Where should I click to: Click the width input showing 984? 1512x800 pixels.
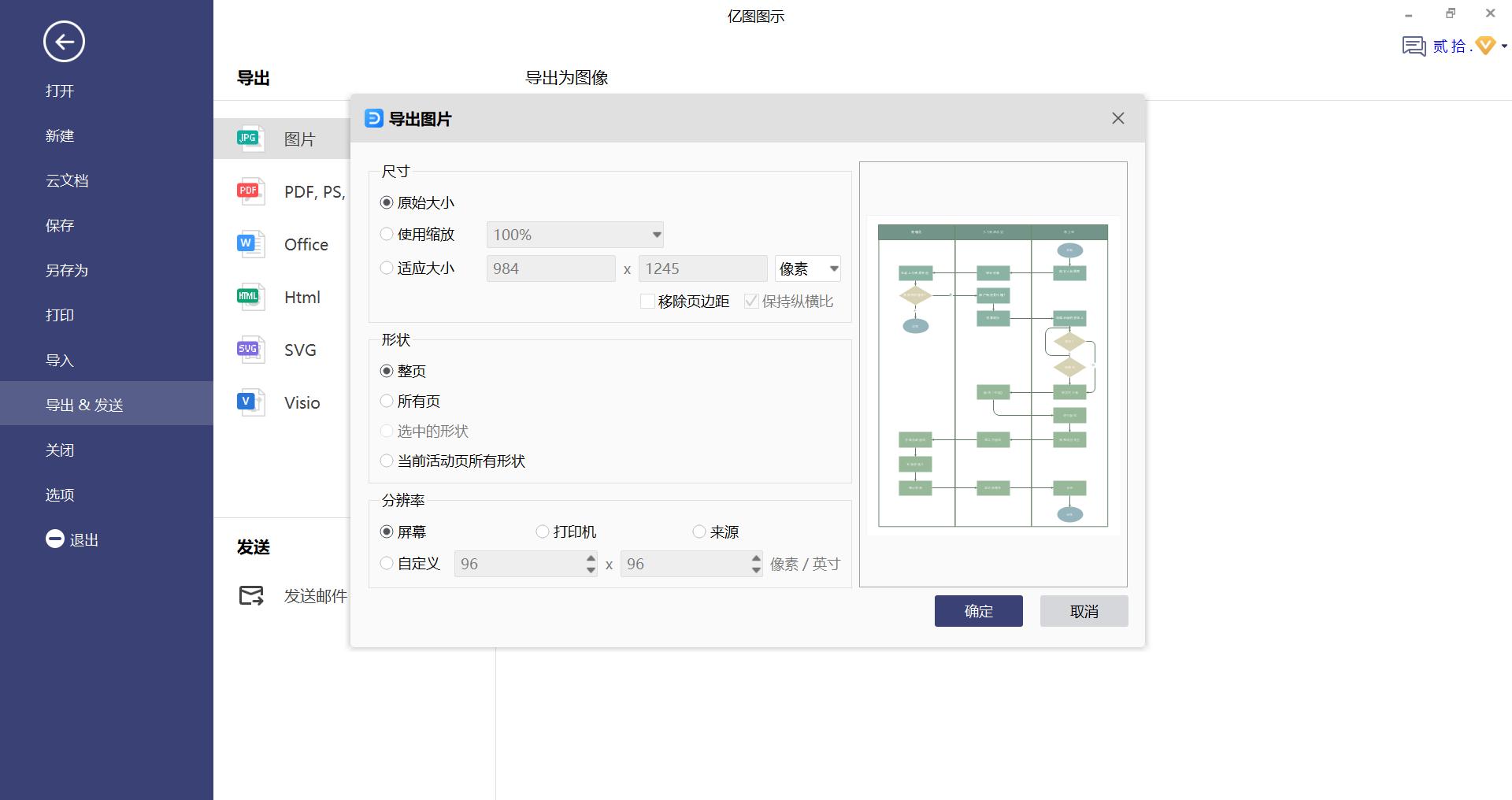(x=550, y=269)
